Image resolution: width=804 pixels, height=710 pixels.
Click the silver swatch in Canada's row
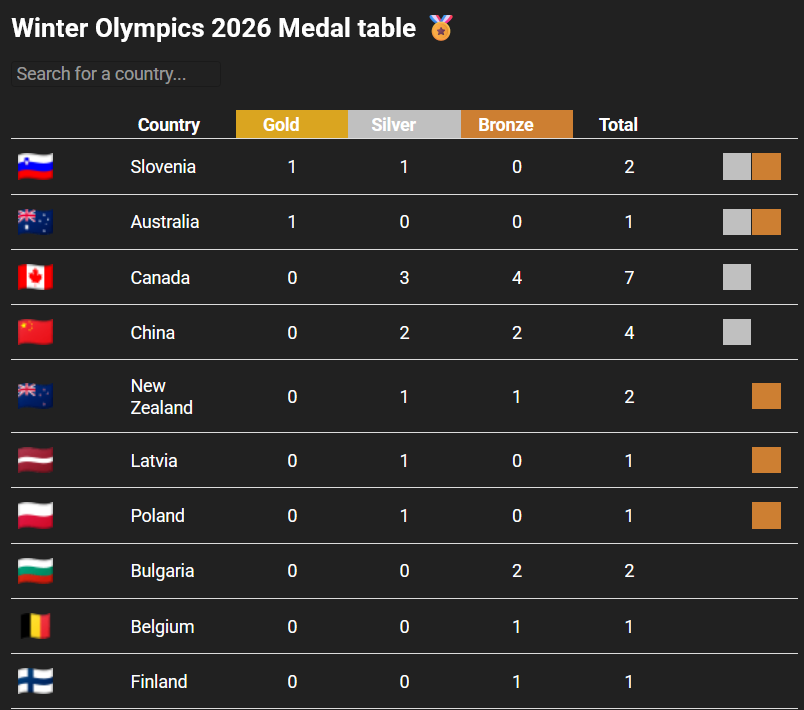tap(737, 277)
